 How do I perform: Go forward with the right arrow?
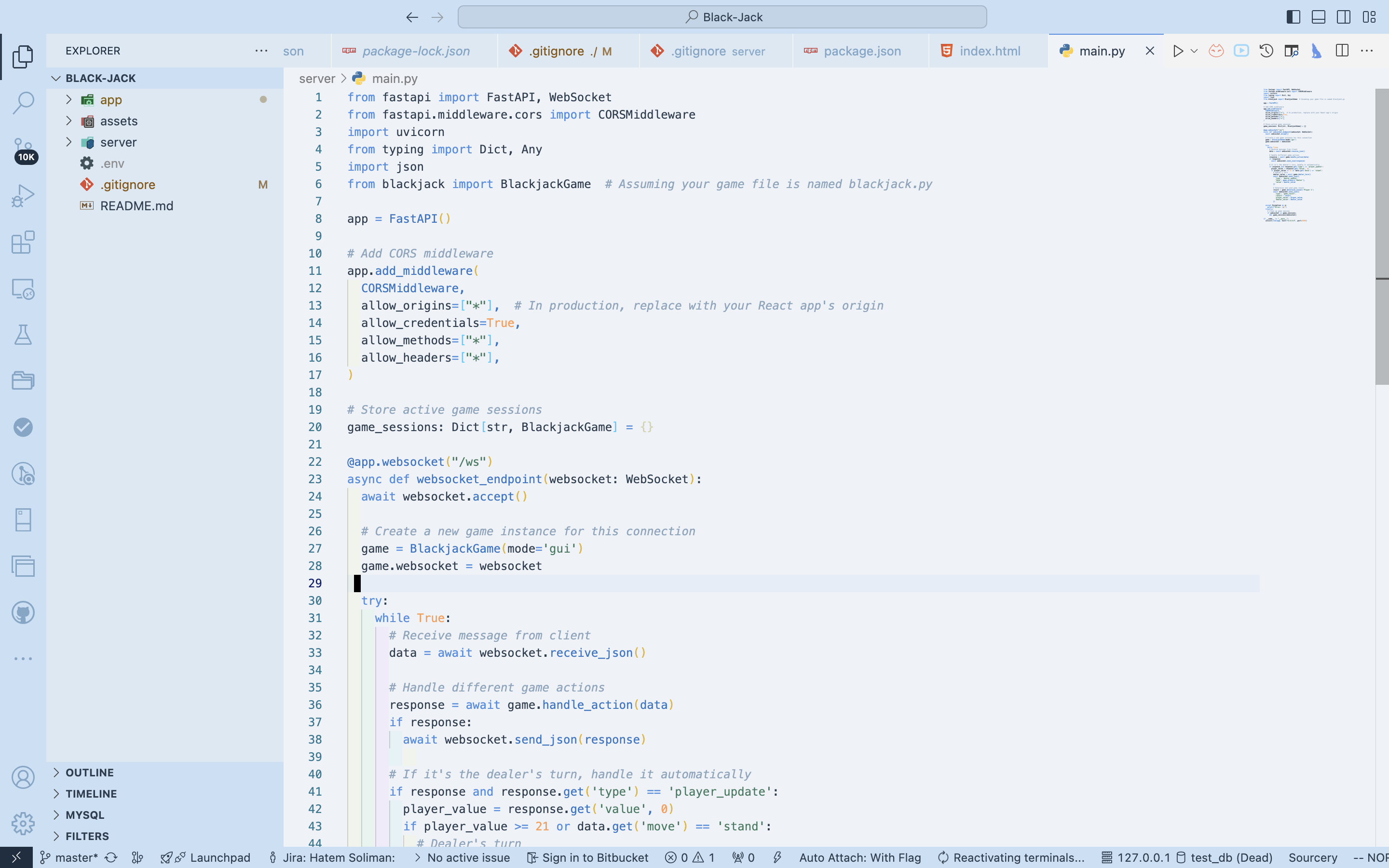pos(437,17)
